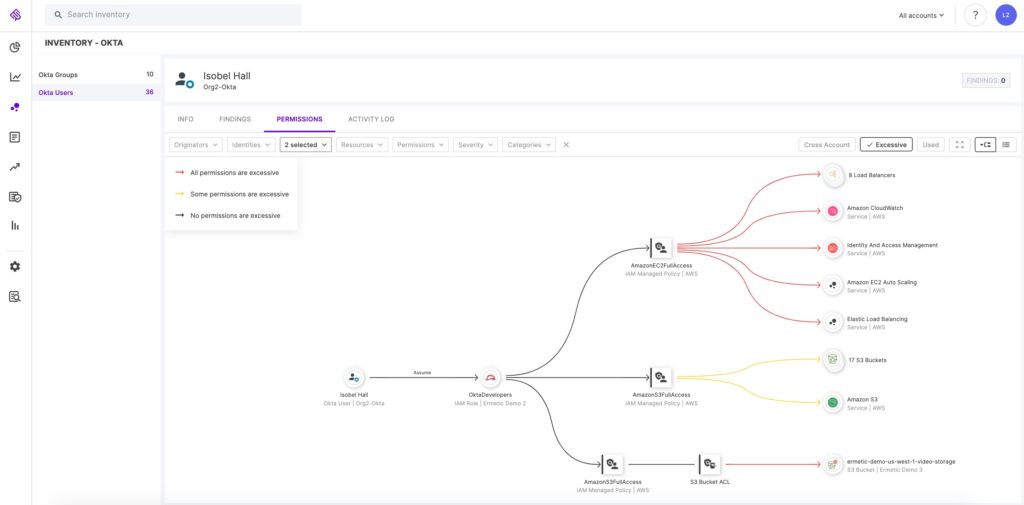Open the Severity dropdown

coord(475,144)
